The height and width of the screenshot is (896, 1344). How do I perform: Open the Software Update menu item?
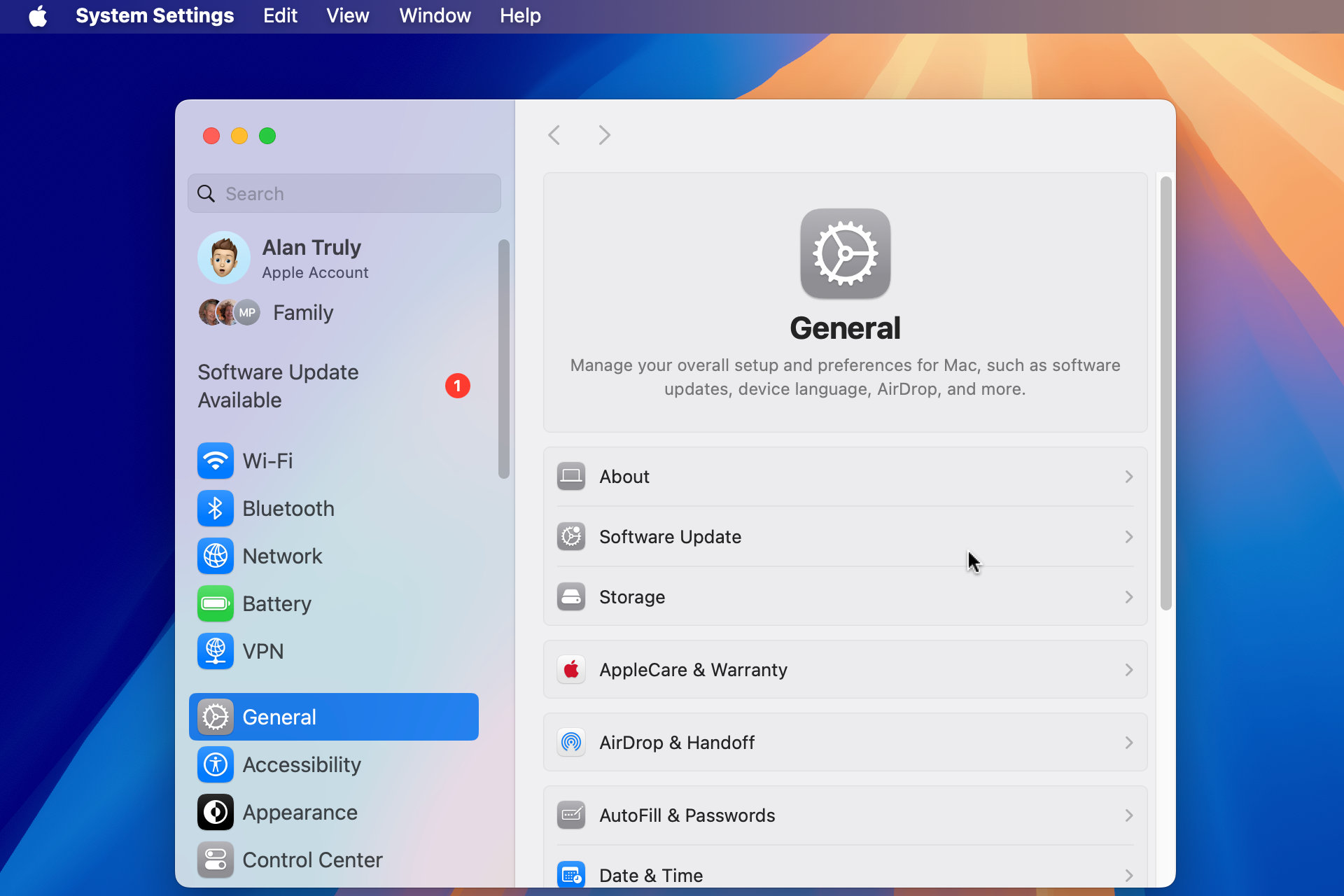pos(844,537)
